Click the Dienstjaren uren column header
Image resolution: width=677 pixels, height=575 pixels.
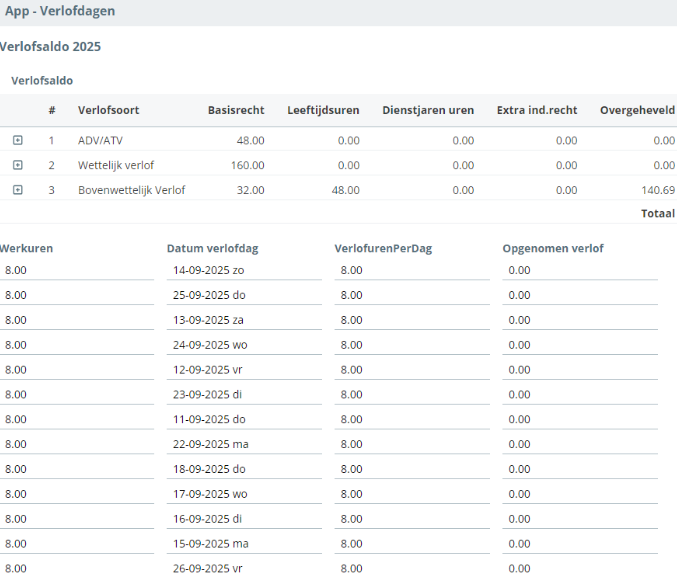coord(428,110)
